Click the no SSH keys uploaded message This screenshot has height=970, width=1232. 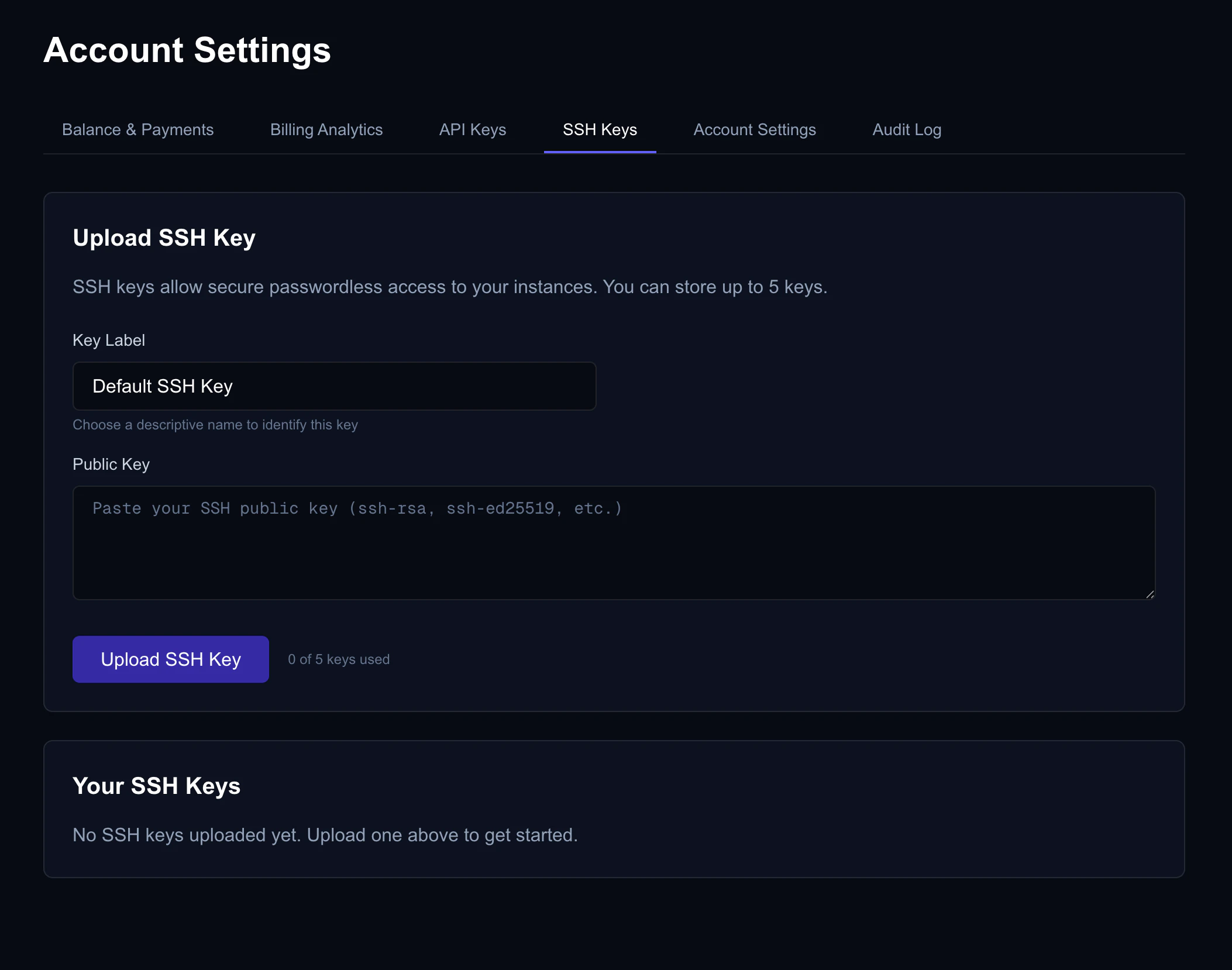tap(325, 835)
